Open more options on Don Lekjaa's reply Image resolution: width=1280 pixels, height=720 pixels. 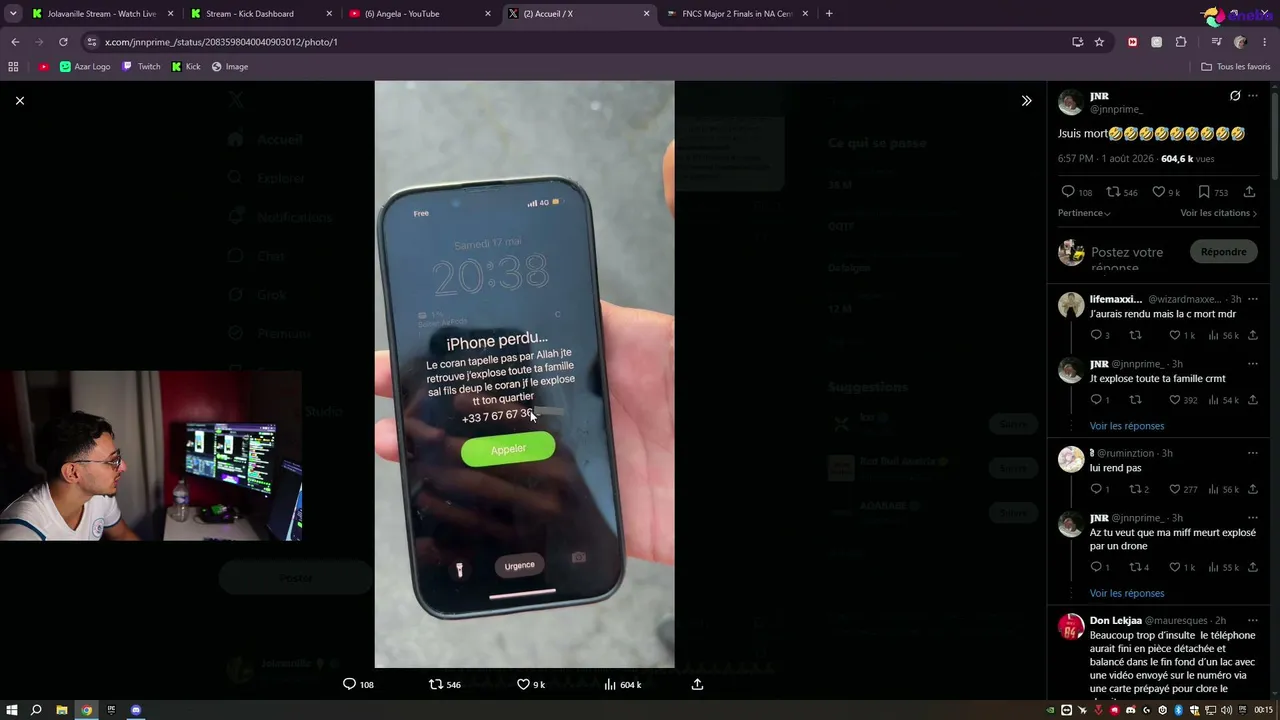[x=1253, y=620]
